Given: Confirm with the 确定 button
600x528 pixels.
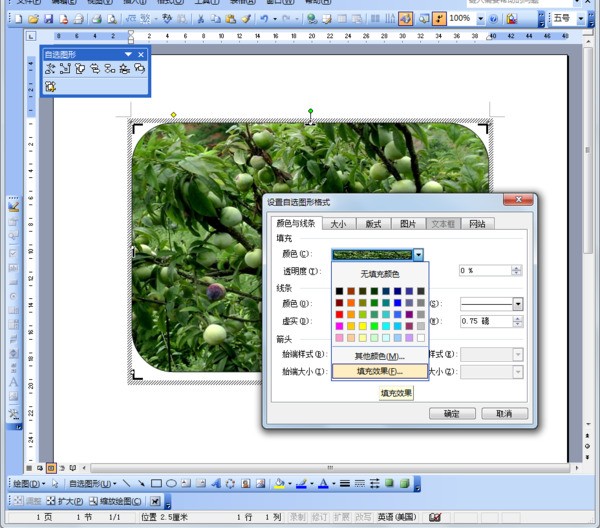Looking at the screenshot, I should pyautogui.click(x=452, y=414).
